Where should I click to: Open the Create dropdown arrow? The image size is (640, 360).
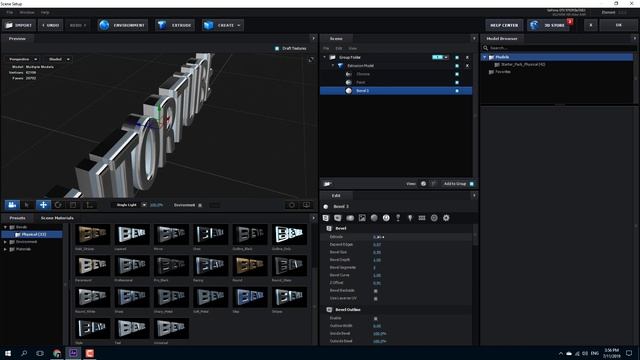239,25
